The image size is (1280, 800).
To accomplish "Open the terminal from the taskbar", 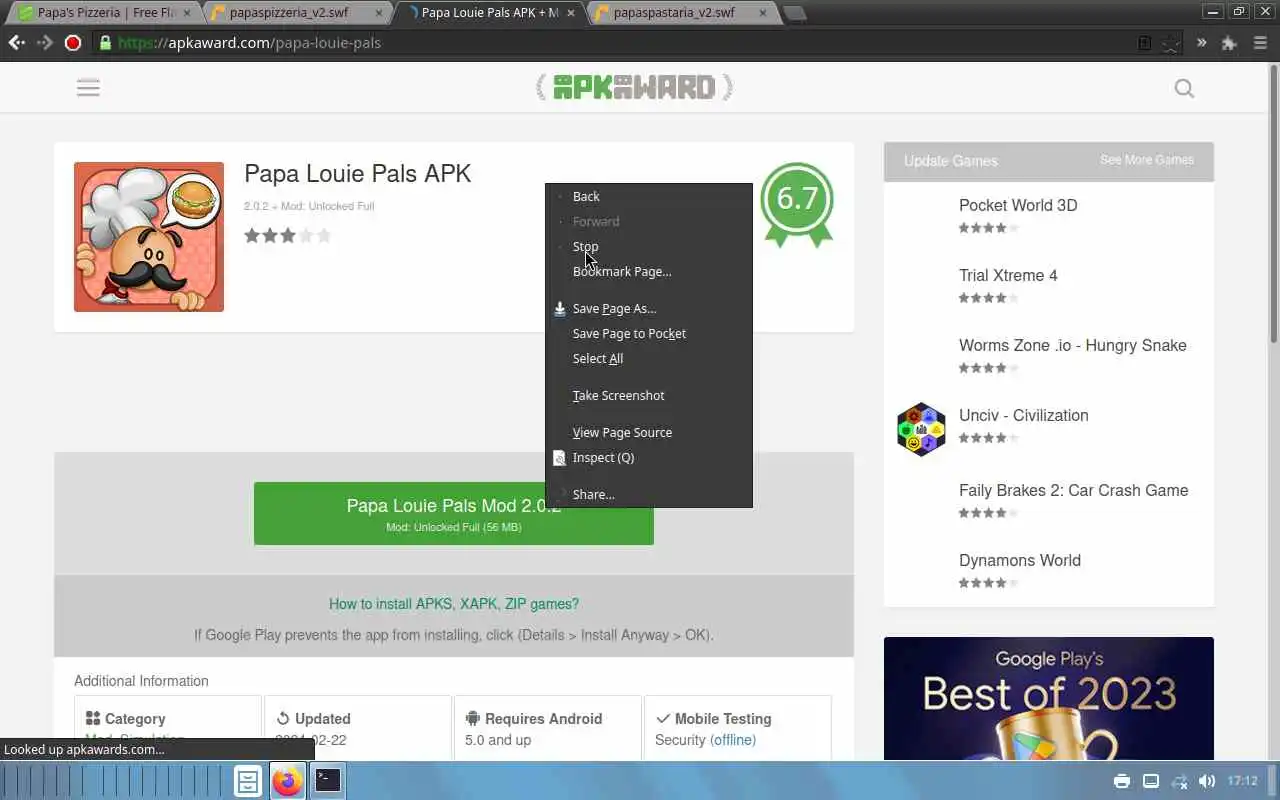I will 327,781.
